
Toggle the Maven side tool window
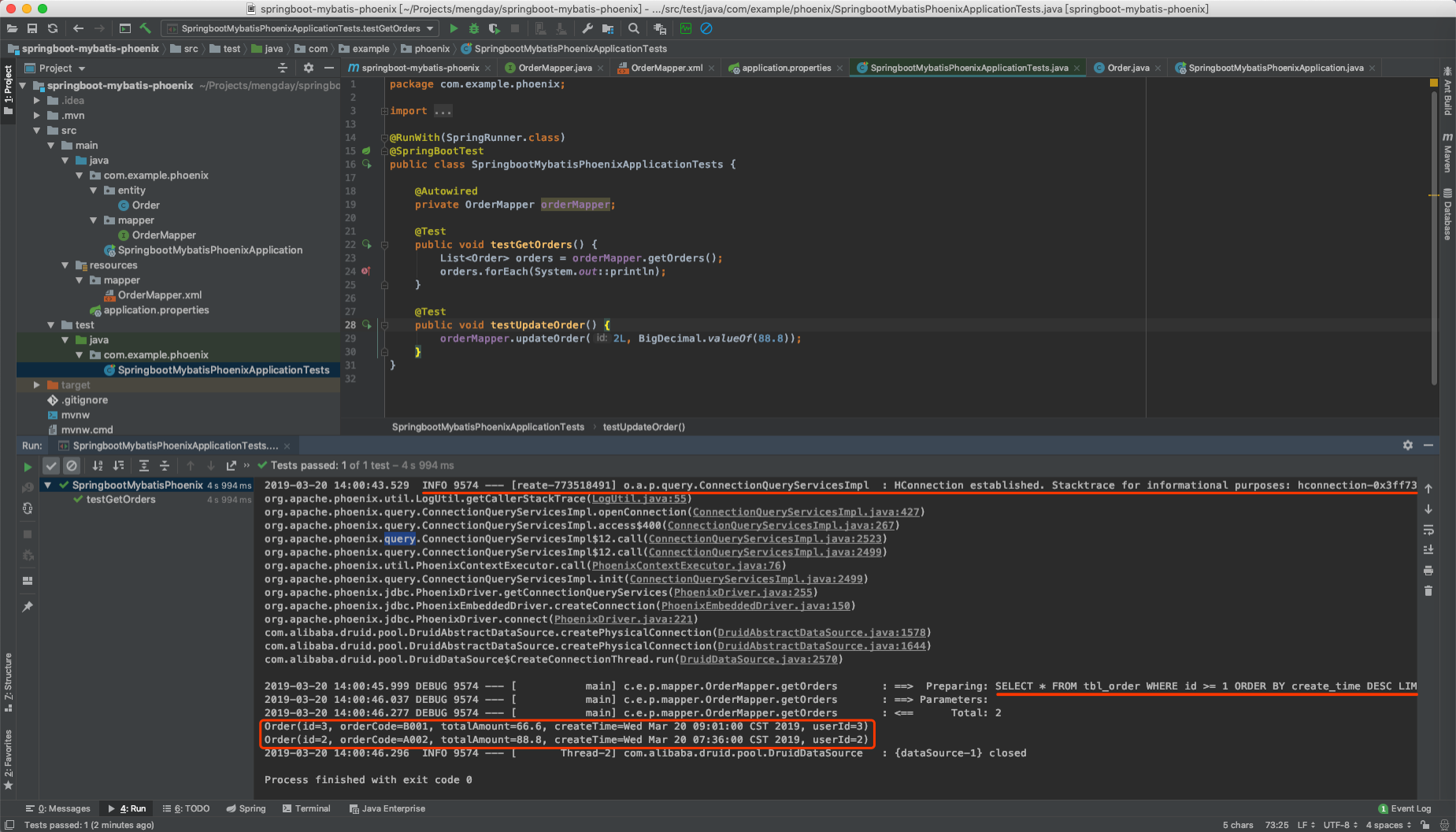[1447, 153]
